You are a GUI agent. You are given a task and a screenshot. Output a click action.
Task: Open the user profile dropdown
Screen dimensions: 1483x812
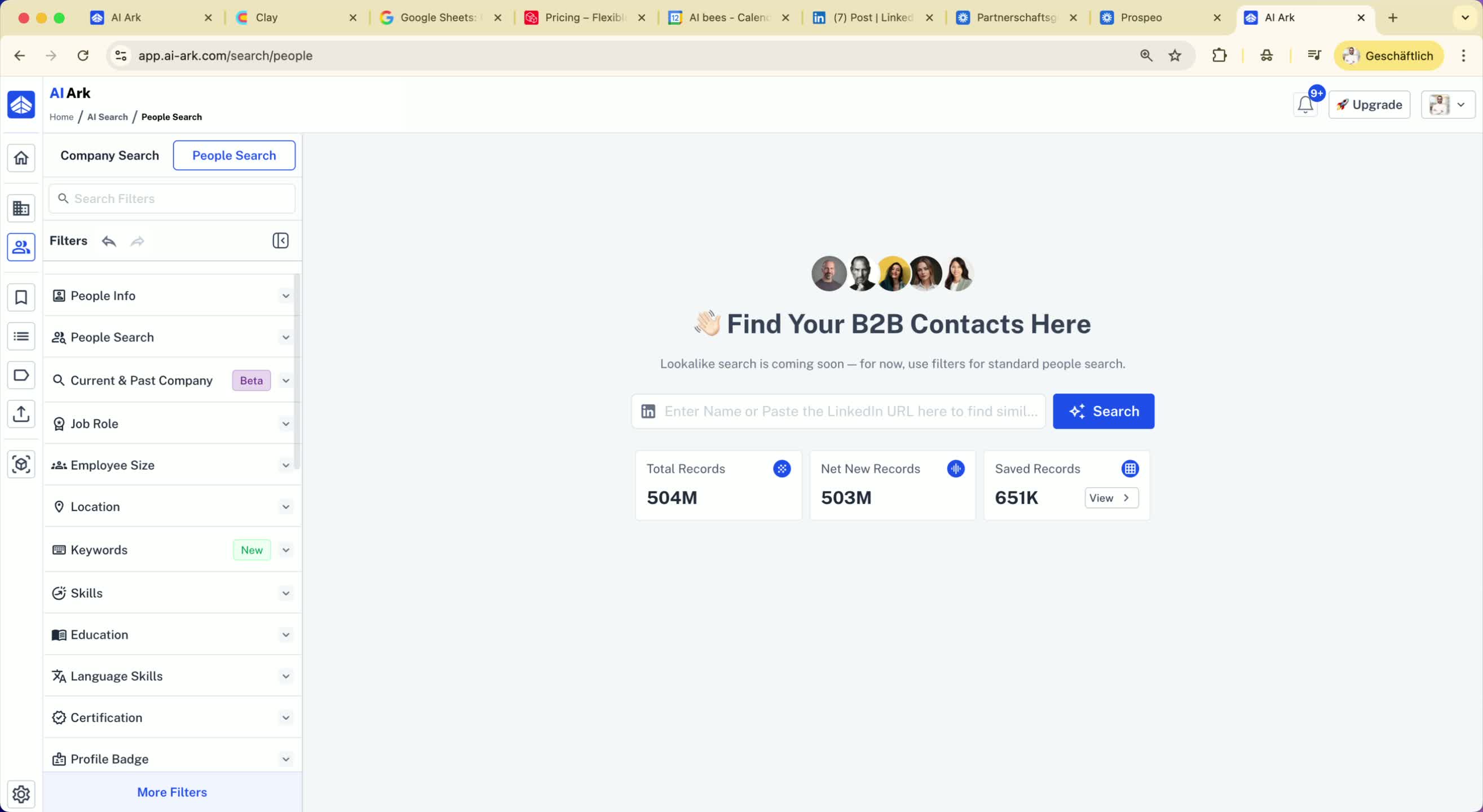point(1447,105)
